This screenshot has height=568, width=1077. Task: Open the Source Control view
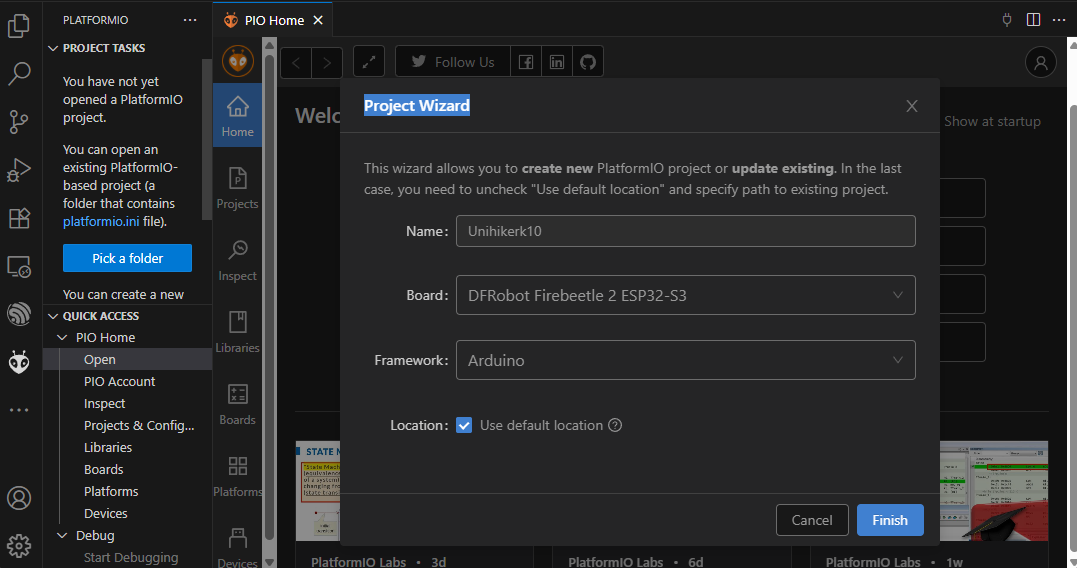(19, 122)
